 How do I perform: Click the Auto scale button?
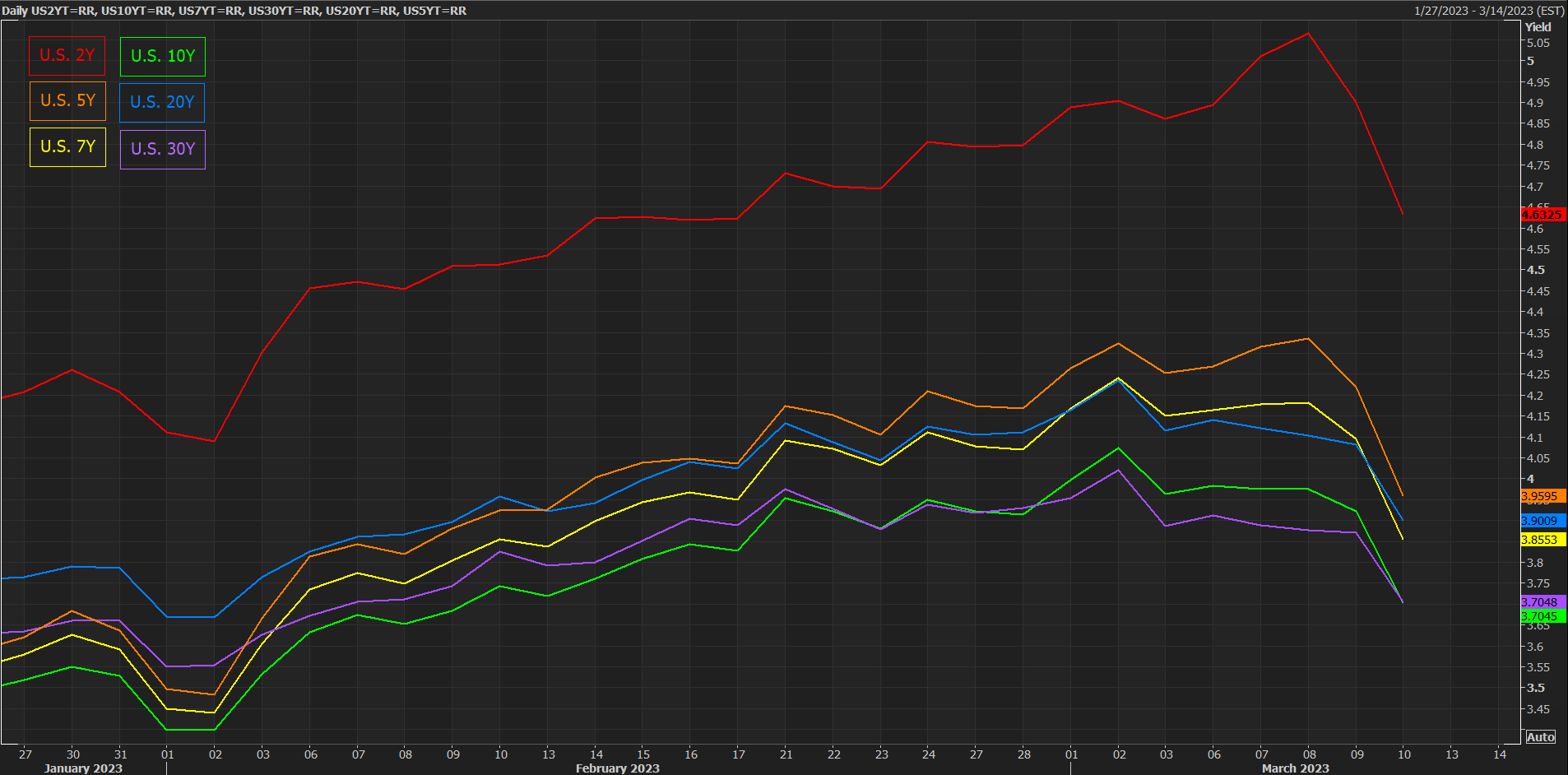coord(1541,737)
